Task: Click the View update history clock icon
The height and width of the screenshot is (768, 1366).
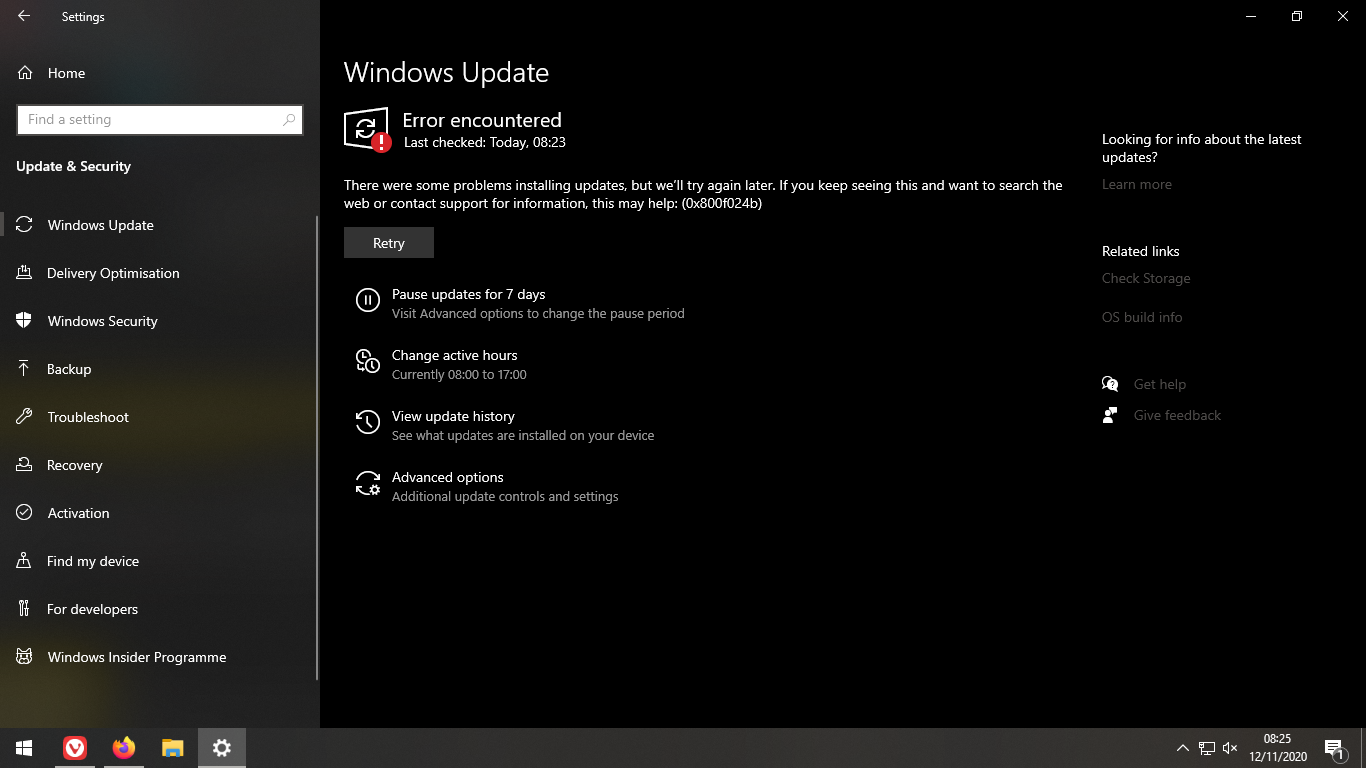Action: pyautogui.click(x=367, y=422)
